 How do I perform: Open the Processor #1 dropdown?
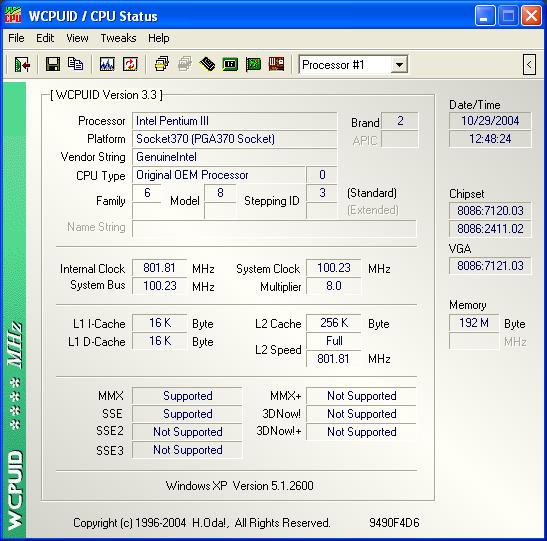coord(399,65)
